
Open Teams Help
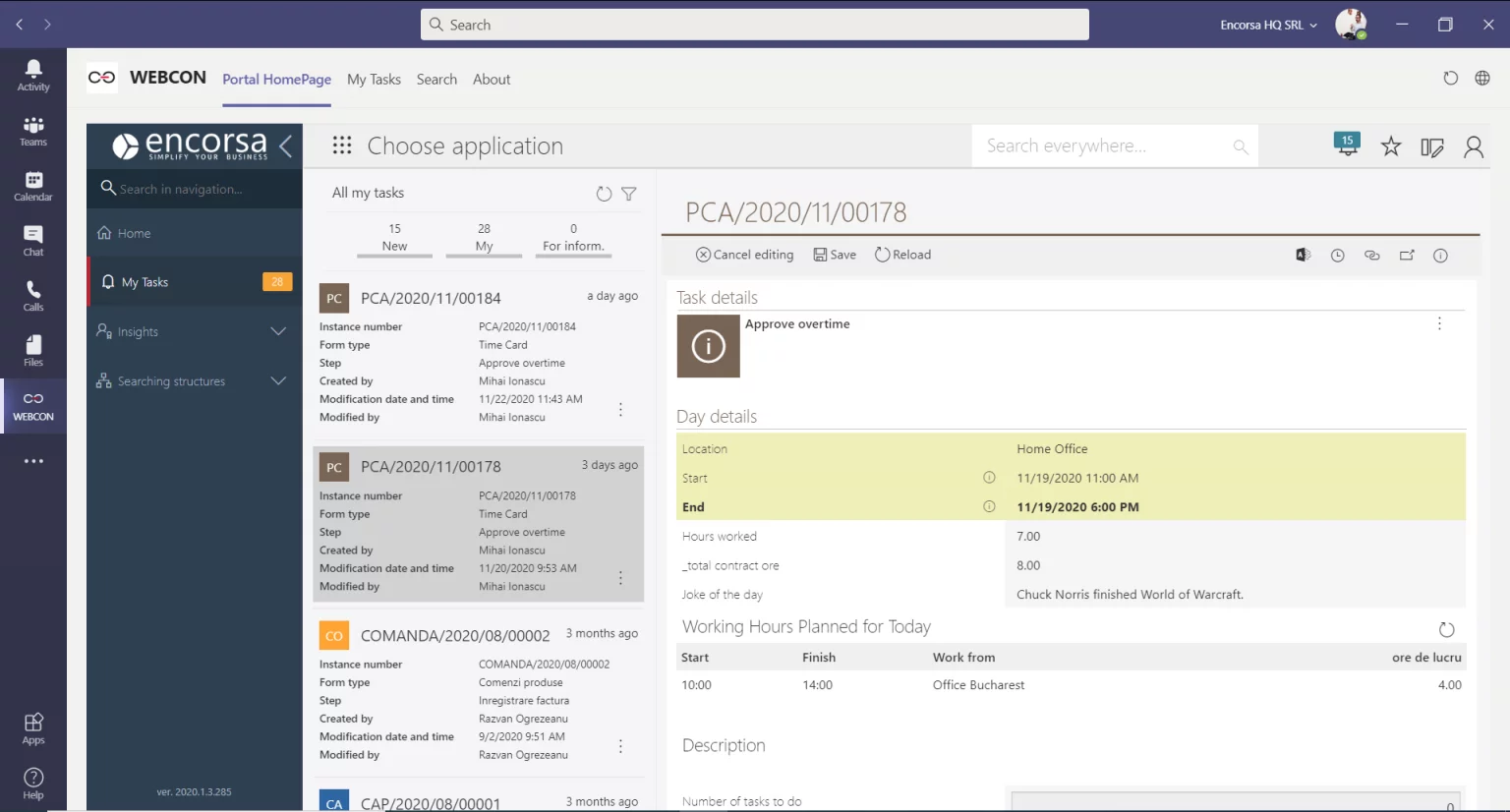point(33,783)
